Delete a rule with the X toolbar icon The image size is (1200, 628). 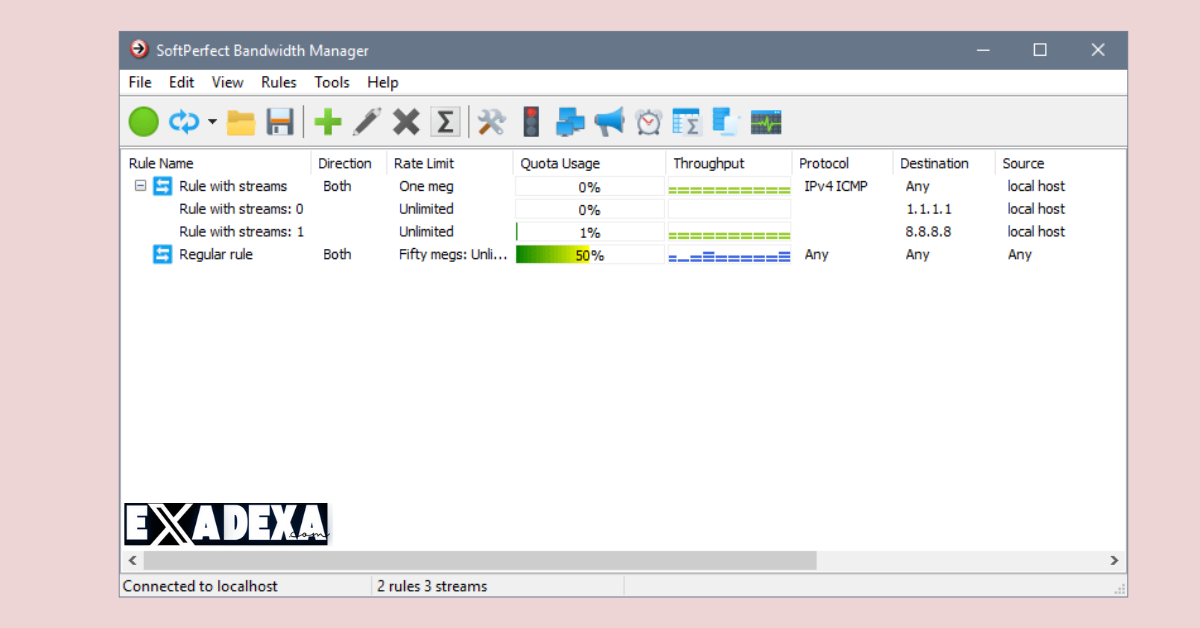[406, 121]
